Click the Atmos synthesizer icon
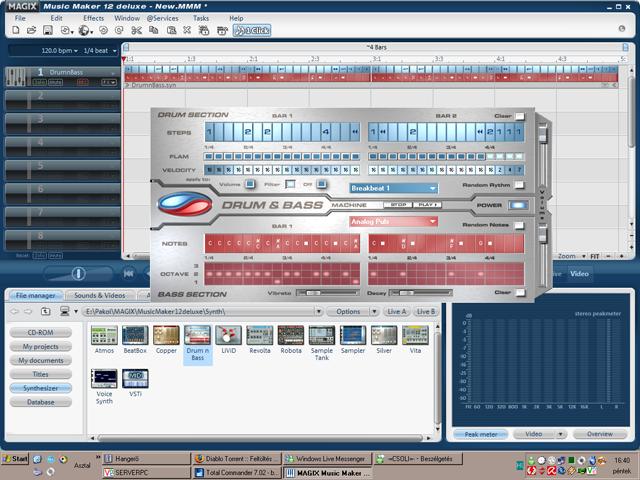Screen dimensions: 640x480 coord(103,336)
